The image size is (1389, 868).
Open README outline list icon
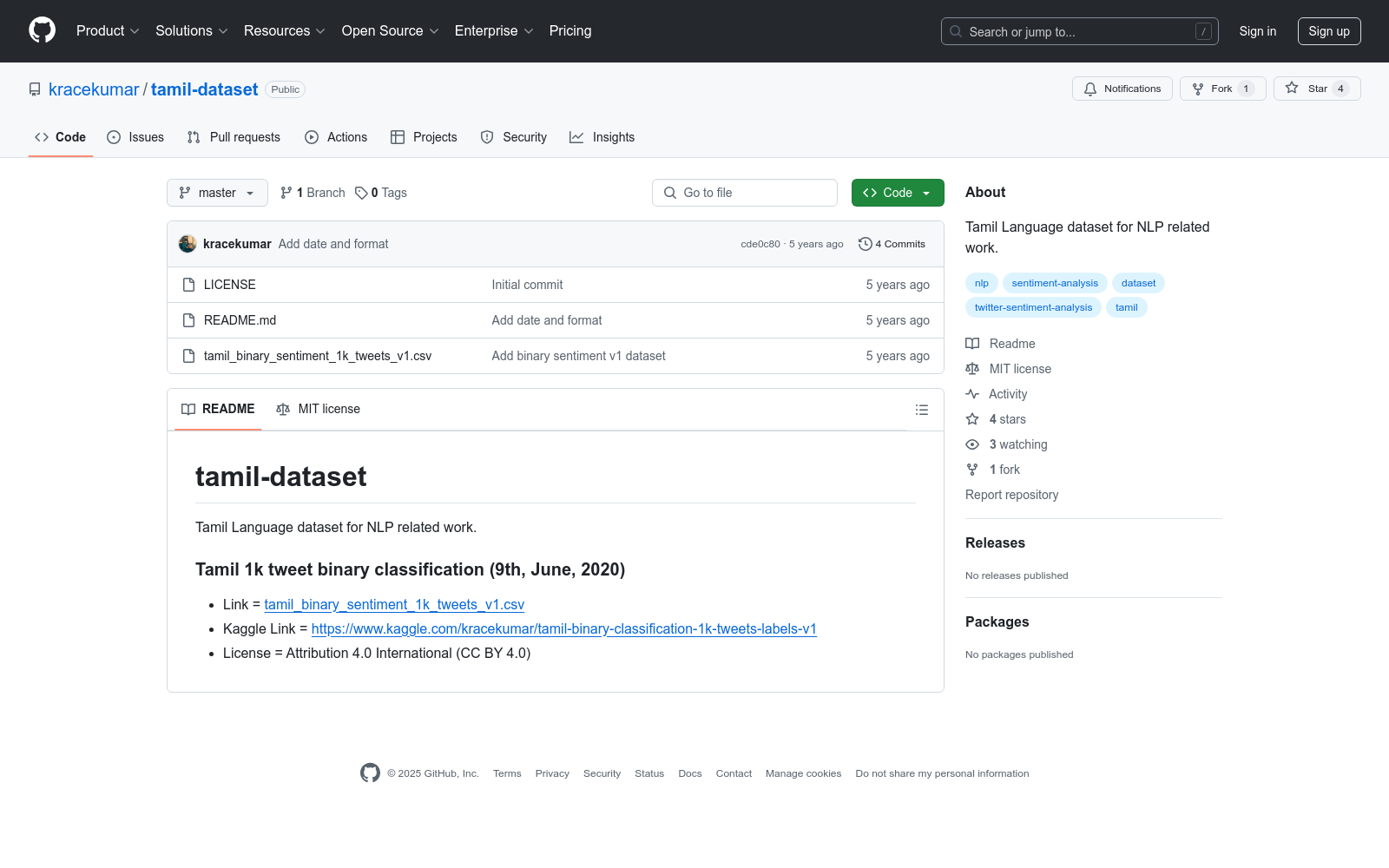click(922, 410)
